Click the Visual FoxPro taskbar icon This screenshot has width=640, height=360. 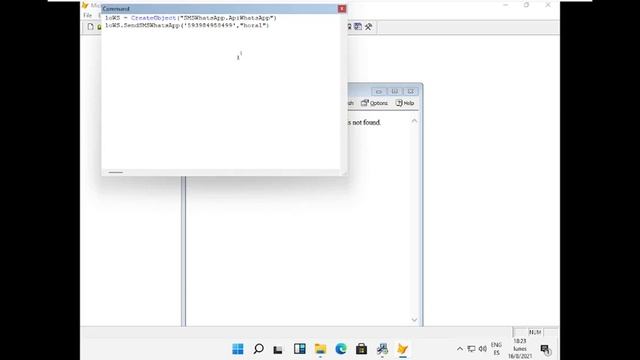point(402,349)
